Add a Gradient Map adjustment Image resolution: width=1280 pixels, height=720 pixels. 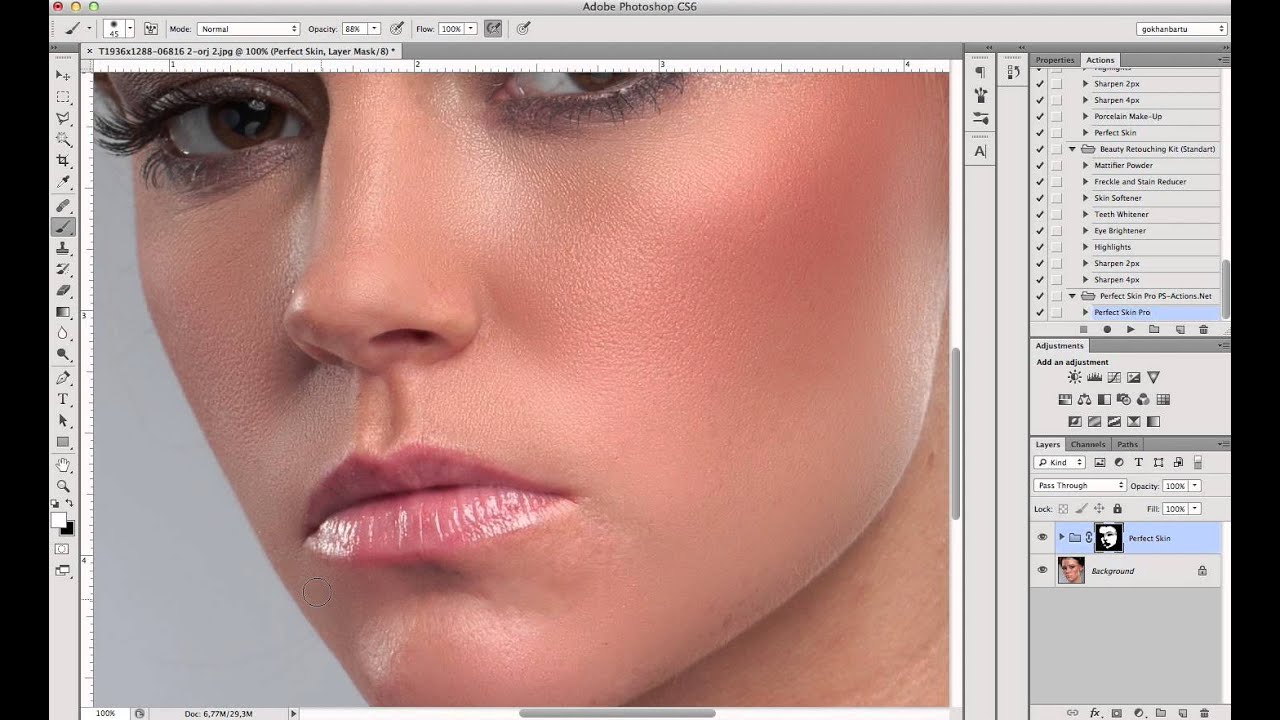1153,421
